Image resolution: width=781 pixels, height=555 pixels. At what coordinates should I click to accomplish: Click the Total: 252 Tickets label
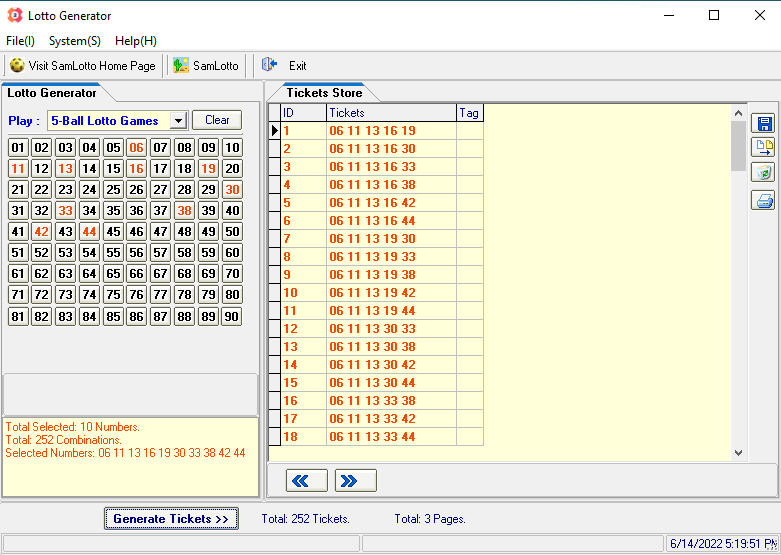(x=305, y=519)
